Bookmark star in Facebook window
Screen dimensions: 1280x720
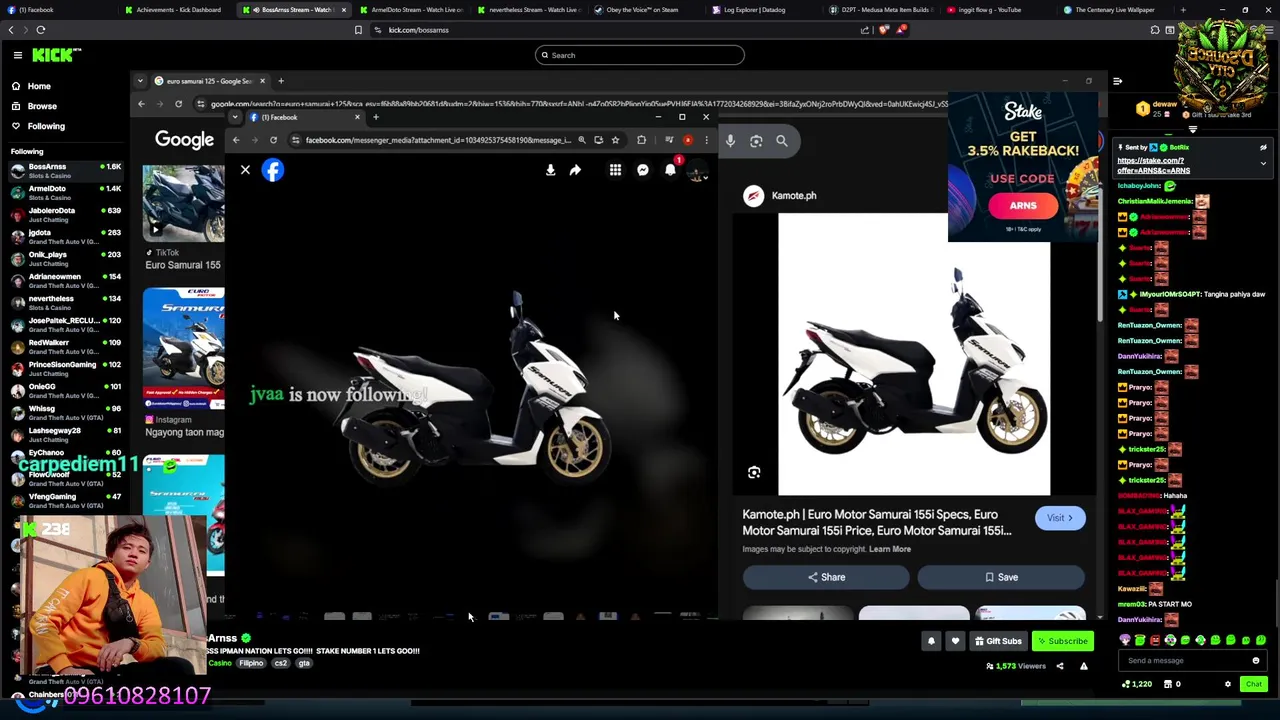[x=615, y=140]
